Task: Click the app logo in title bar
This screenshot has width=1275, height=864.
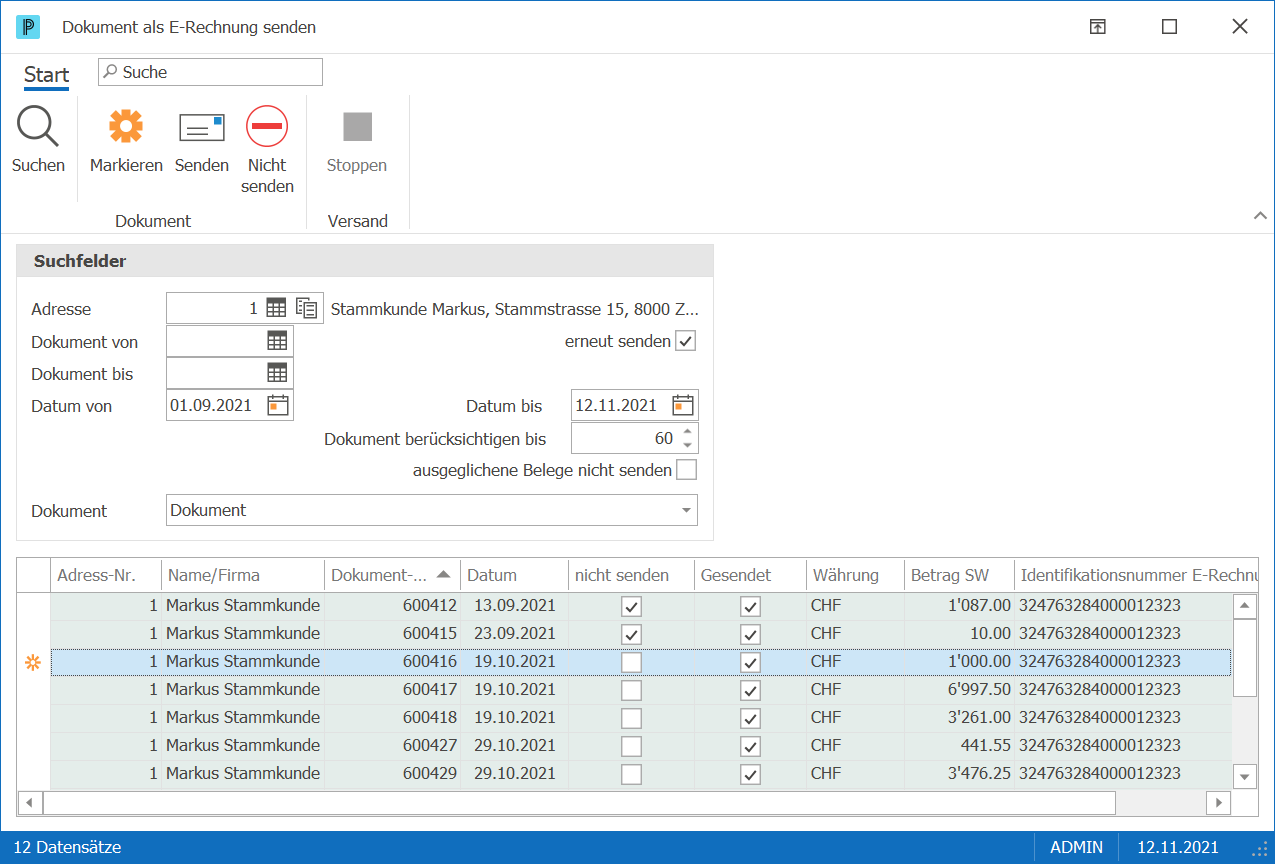Action: [28, 27]
